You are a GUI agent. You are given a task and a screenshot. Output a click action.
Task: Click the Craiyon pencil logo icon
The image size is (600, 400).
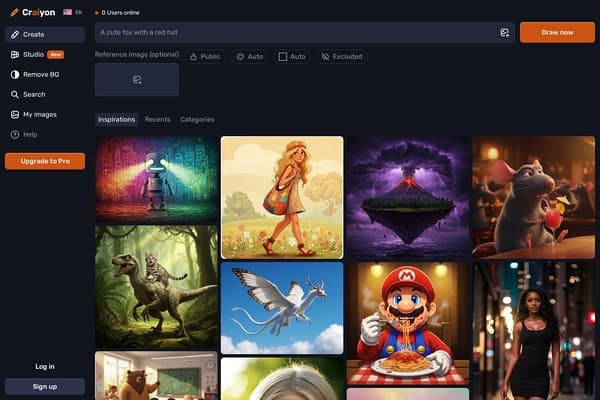tap(15, 13)
